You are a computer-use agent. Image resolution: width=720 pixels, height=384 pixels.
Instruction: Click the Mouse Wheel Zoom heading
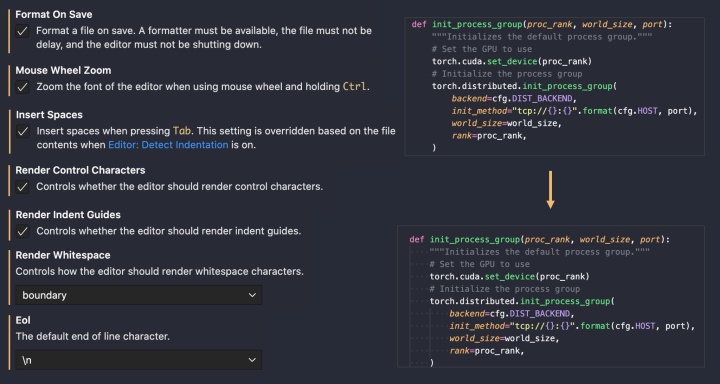[x=63, y=70]
